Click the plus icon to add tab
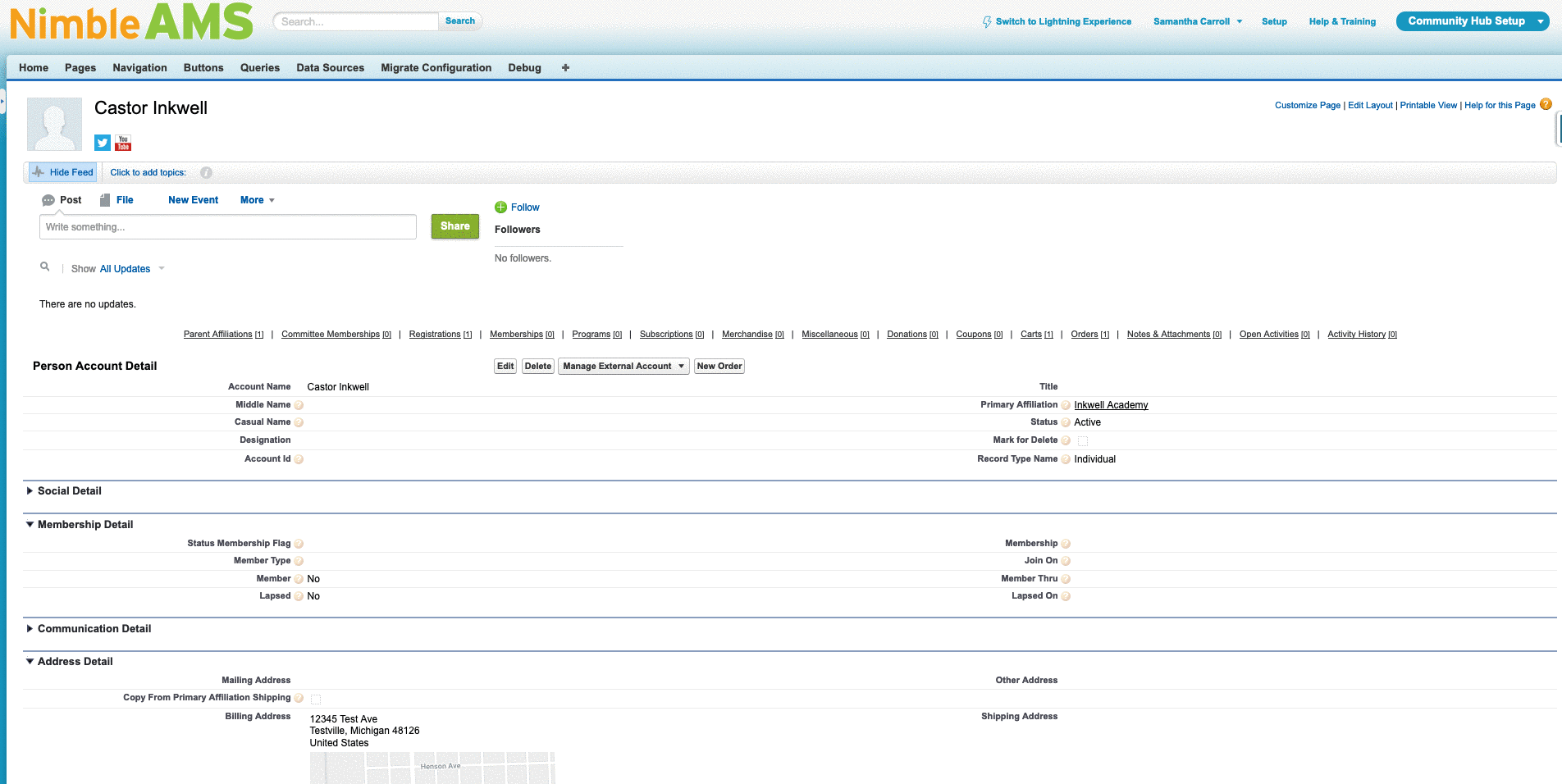The image size is (1562, 784). click(565, 68)
